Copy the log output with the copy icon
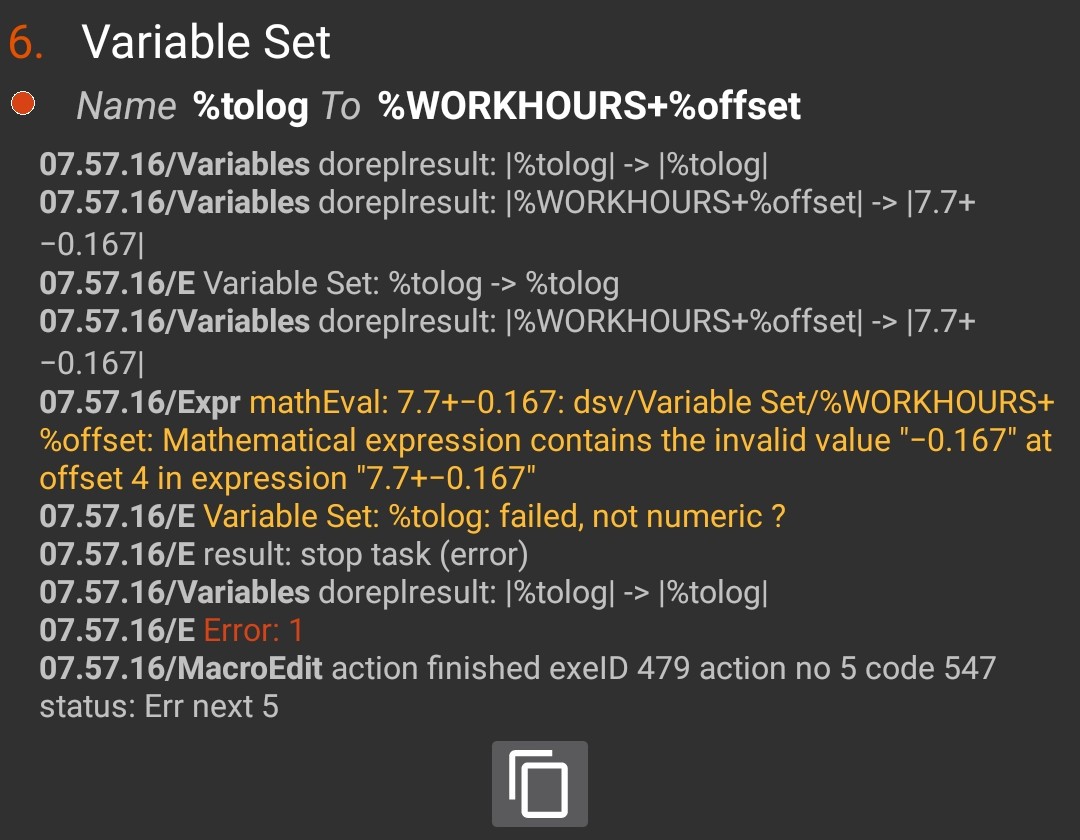This screenshot has height=840, width=1080. 539,784
